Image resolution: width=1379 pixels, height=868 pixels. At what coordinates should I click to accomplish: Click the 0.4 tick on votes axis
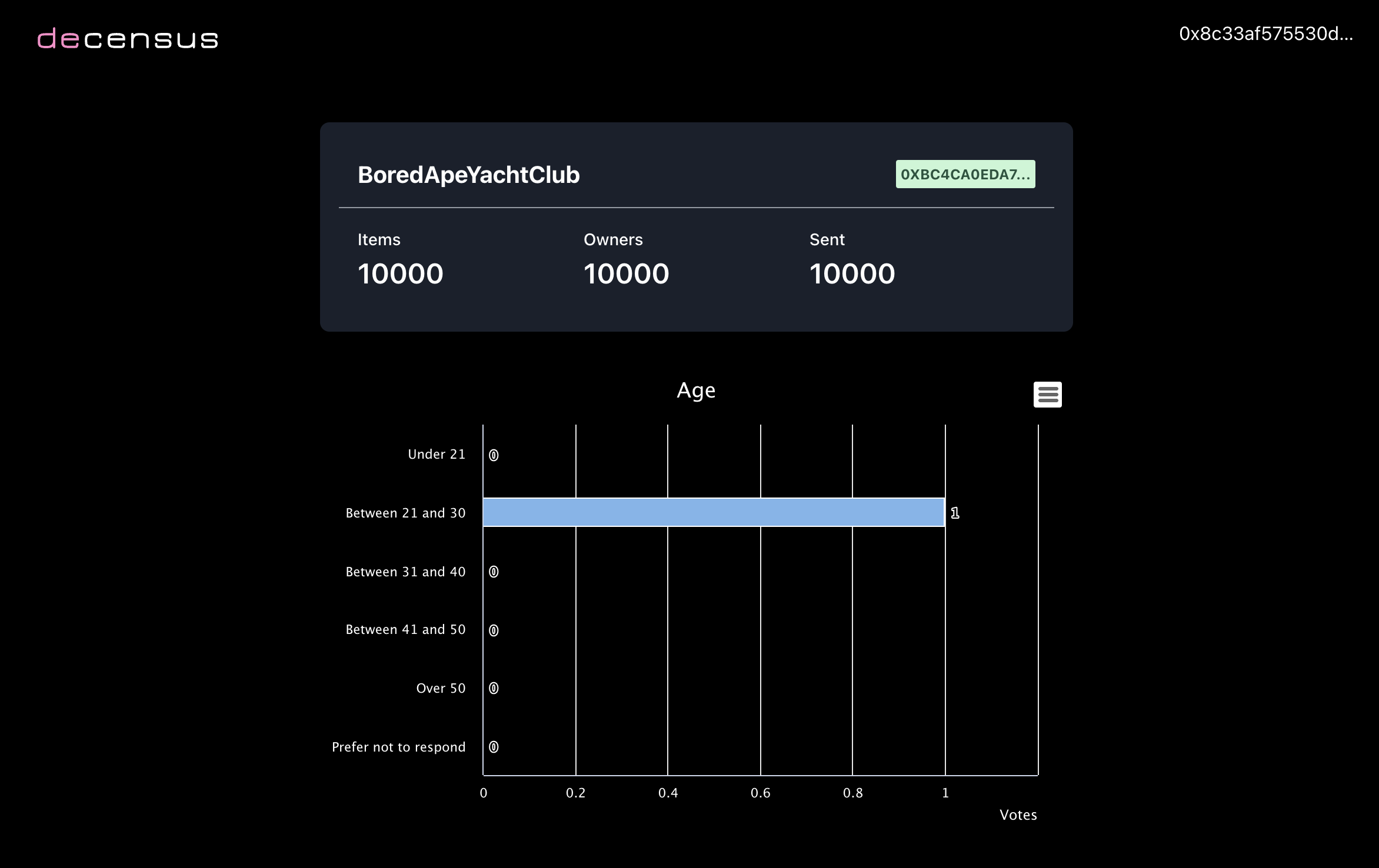click(668, 793)
